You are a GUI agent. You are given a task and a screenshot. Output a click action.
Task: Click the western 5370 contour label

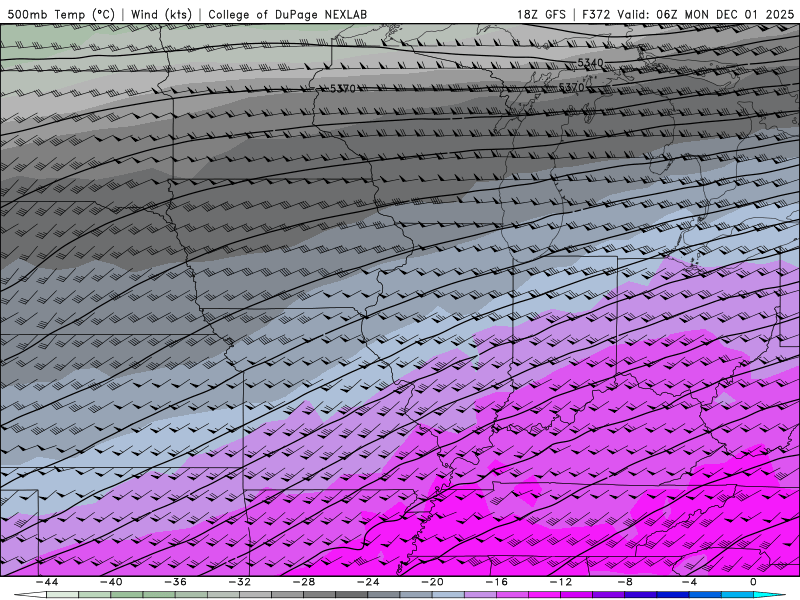[343, 89]
